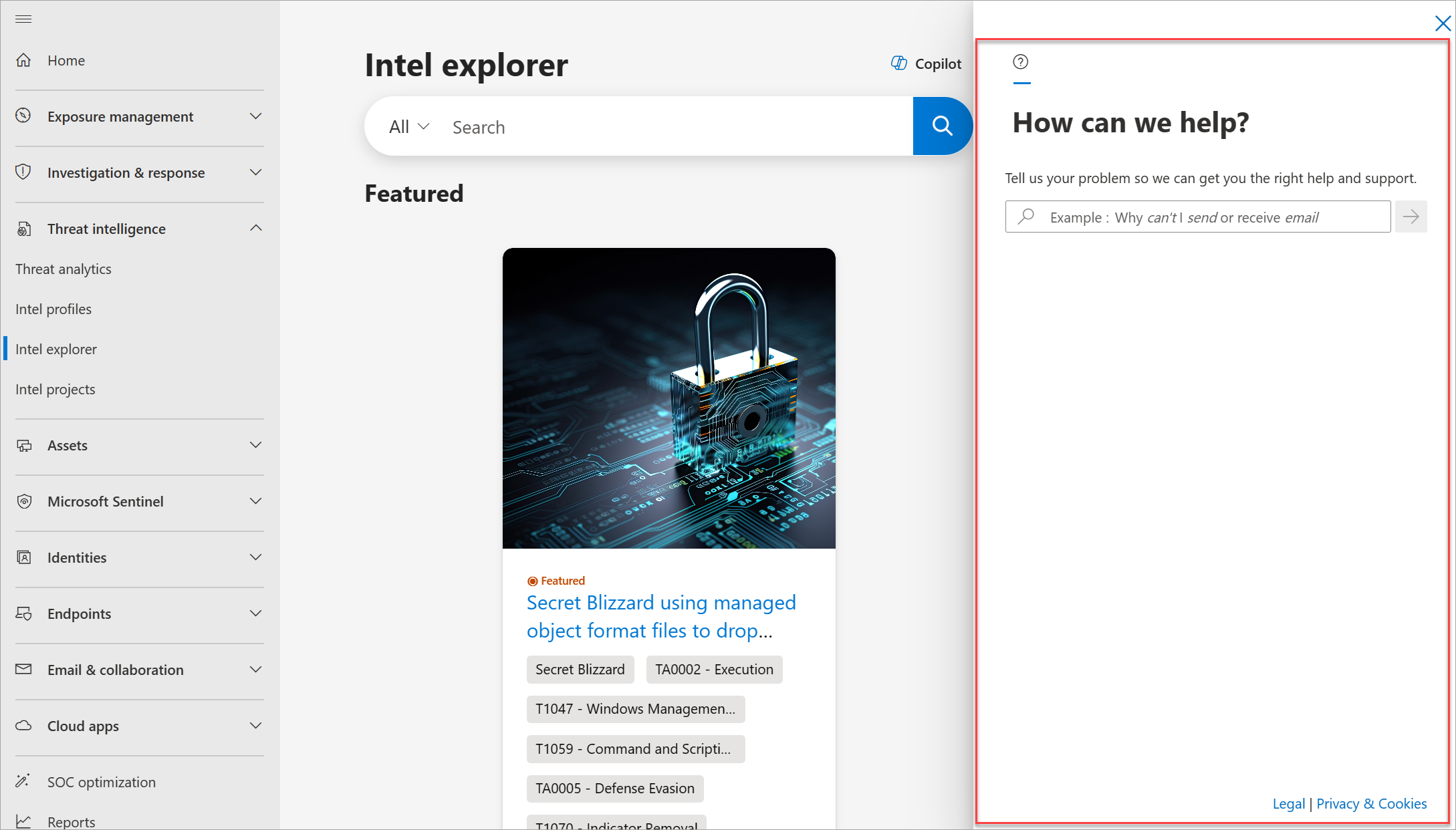This screenshot has width=1456, height=830.
Task: Open Intel projects page
Action: tap(55, 389)
